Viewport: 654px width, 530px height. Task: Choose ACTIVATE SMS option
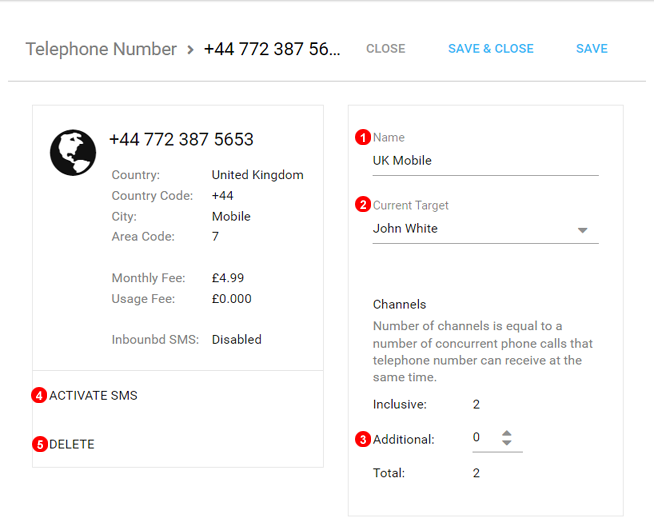(x=93, y=396)
